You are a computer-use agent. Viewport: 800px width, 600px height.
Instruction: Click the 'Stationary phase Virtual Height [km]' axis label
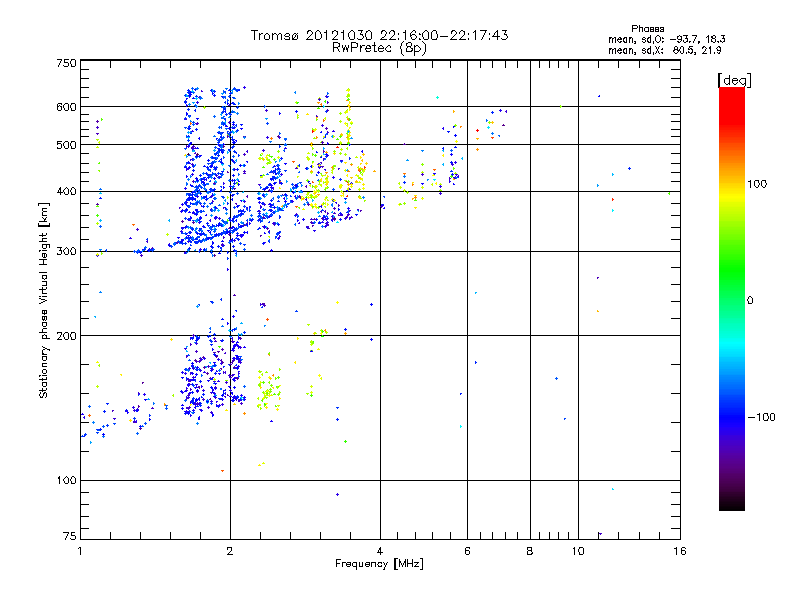pyautogui.click(x=43, y=300)
